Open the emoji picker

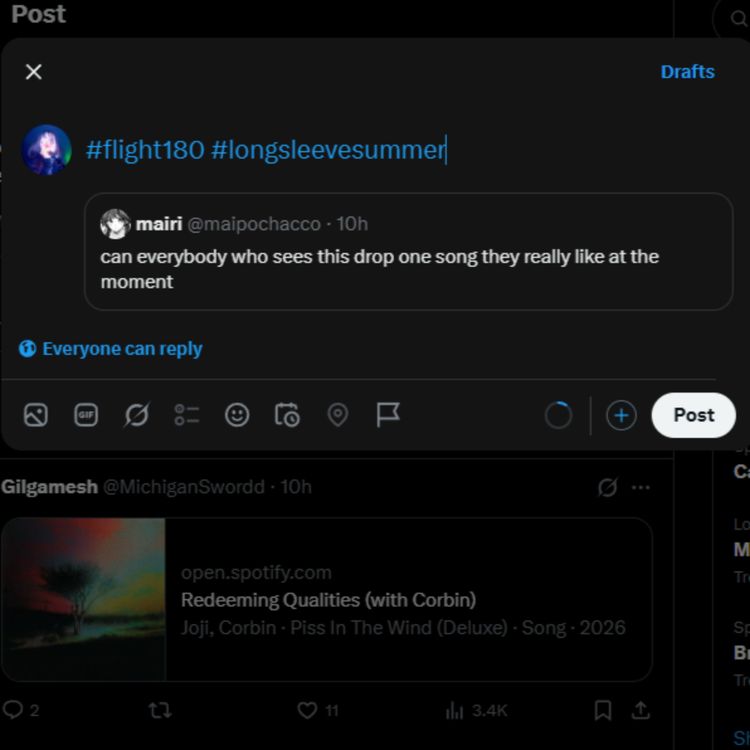[x=237, y=415]
